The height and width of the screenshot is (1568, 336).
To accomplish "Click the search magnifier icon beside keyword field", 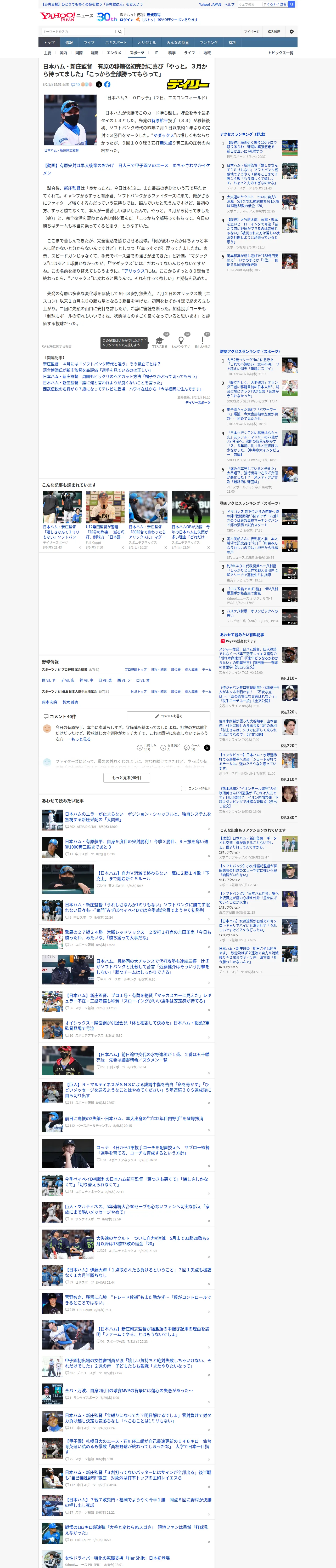I will (120, 32).
